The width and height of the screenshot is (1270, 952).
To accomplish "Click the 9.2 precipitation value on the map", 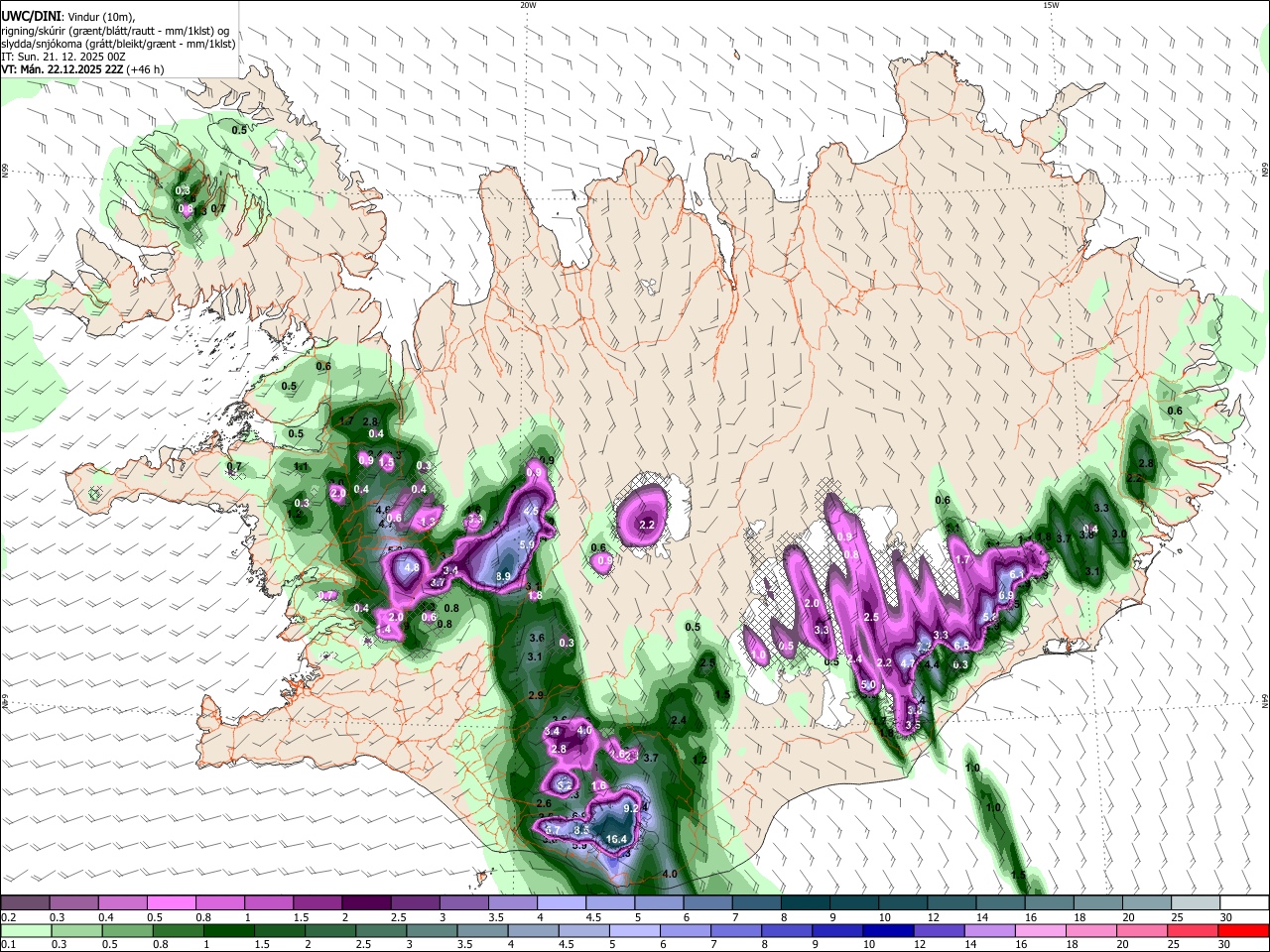I will point(631,808).
